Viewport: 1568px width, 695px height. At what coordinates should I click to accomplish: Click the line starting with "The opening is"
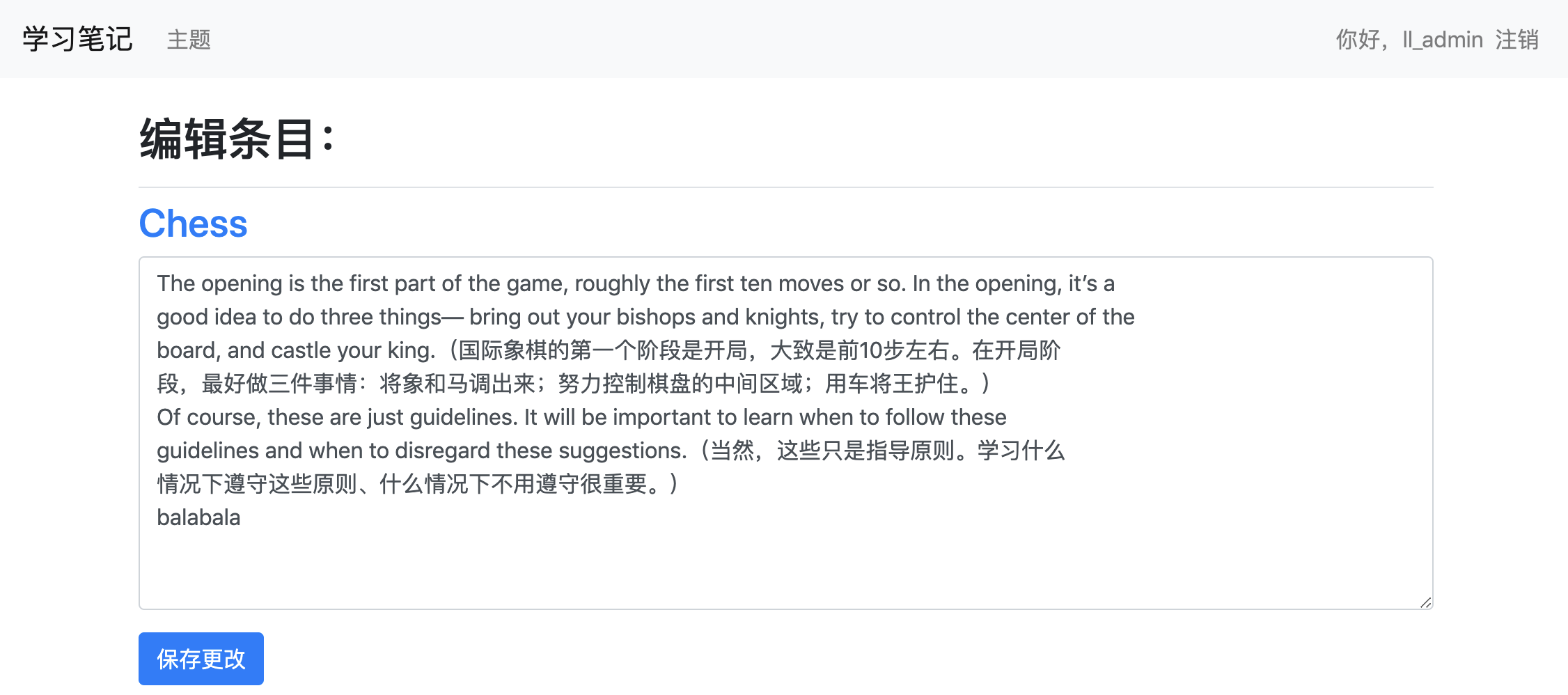tap(418, 283)
